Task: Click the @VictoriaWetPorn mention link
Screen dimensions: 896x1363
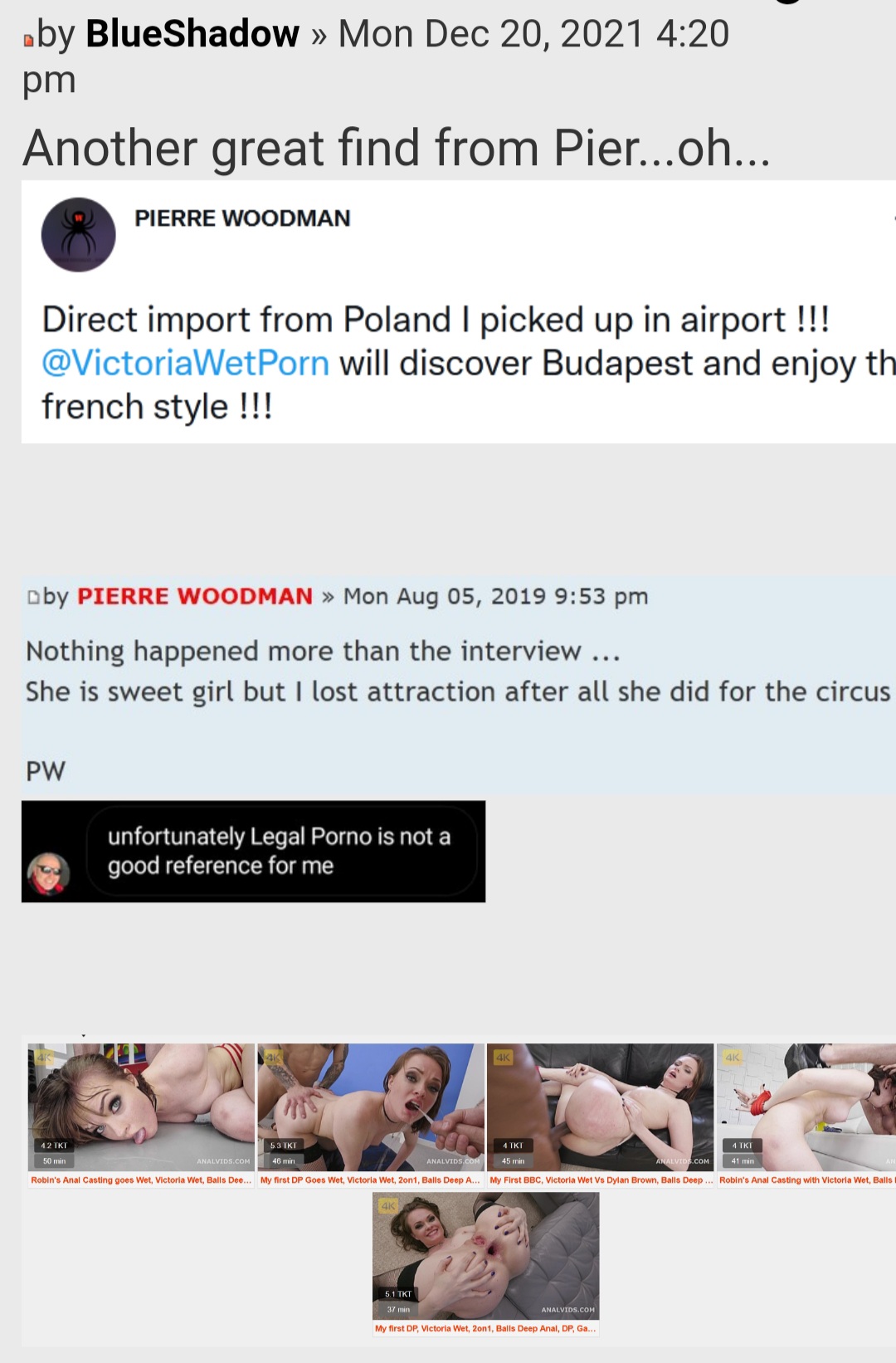Action: pos(186,364)
